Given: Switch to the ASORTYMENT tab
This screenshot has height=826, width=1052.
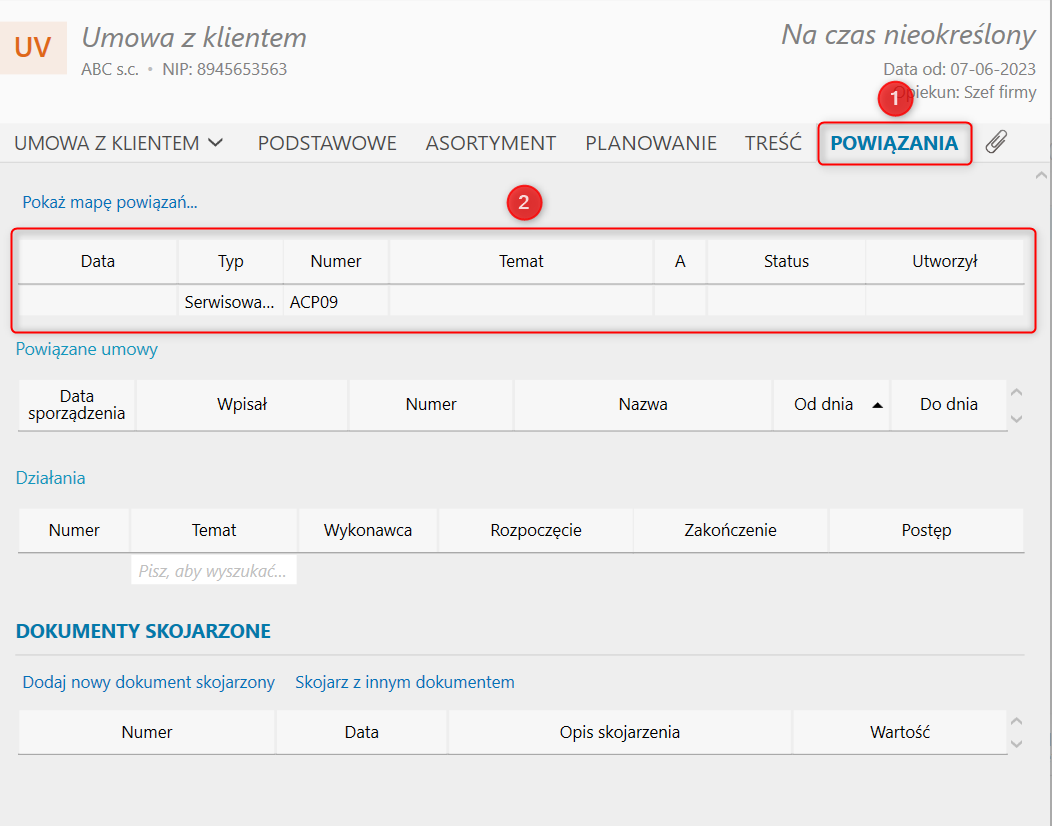Looking at the screenshot, I should pos(490,143).
